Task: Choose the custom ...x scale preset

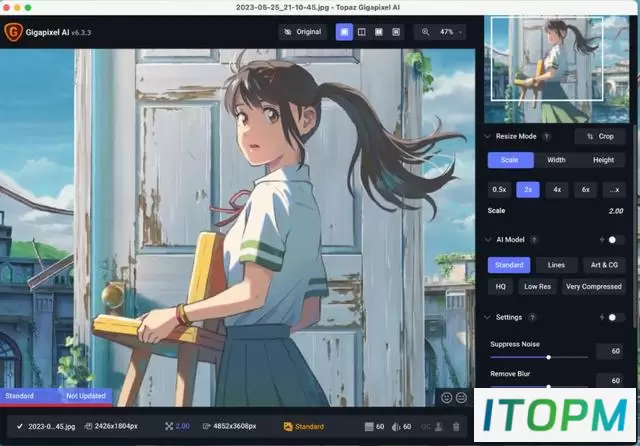Action: coord(614,190)
